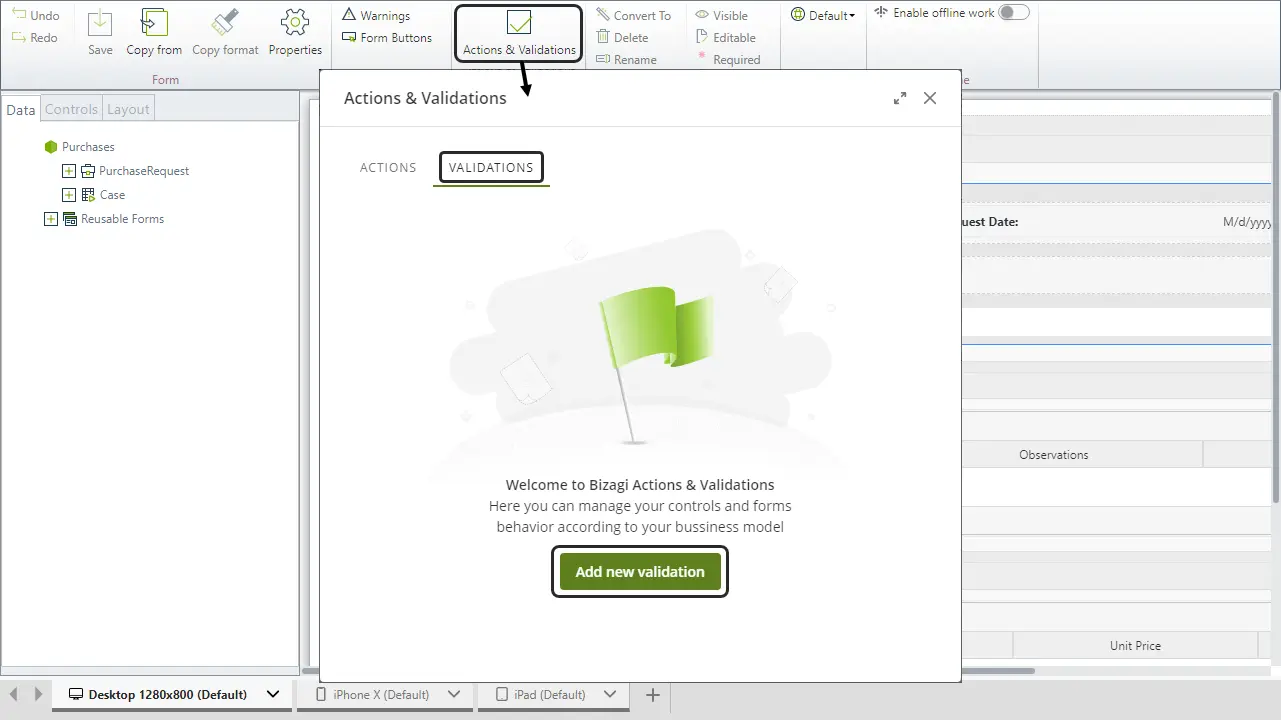Open iPhone X device dropdown arrow
Image resolution: width=1281 pixels, height=720 pixels.
coord(454,694)
